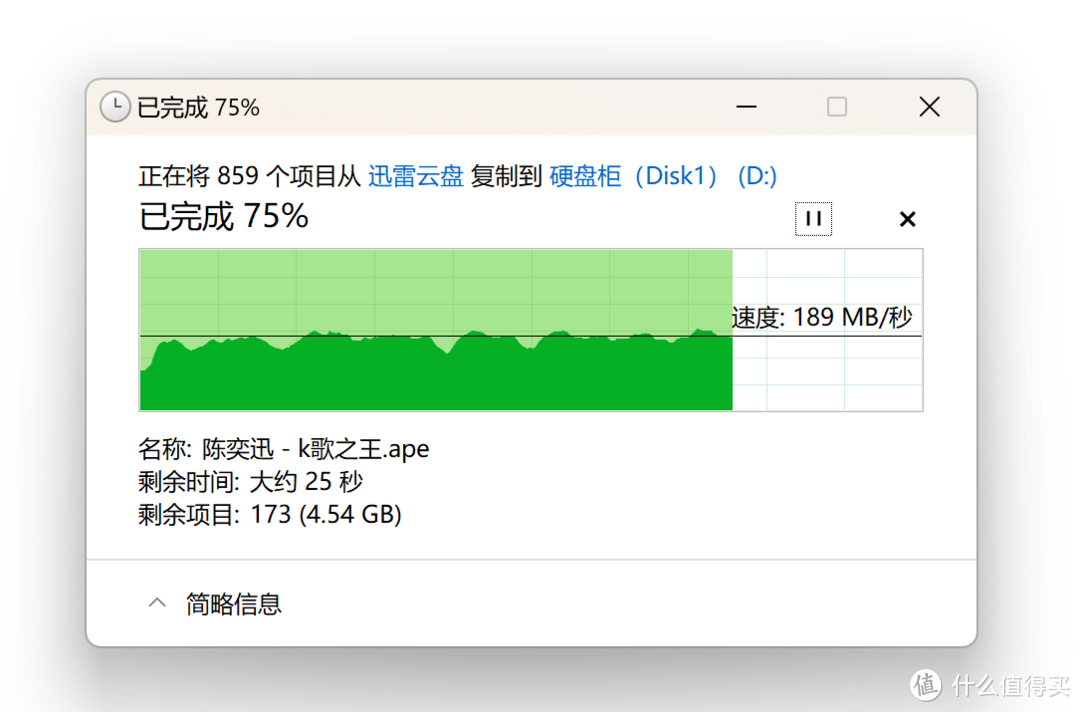Close the copy dialog window
This screenshot has height=712, width=1080.
click(x=929, y=107)
